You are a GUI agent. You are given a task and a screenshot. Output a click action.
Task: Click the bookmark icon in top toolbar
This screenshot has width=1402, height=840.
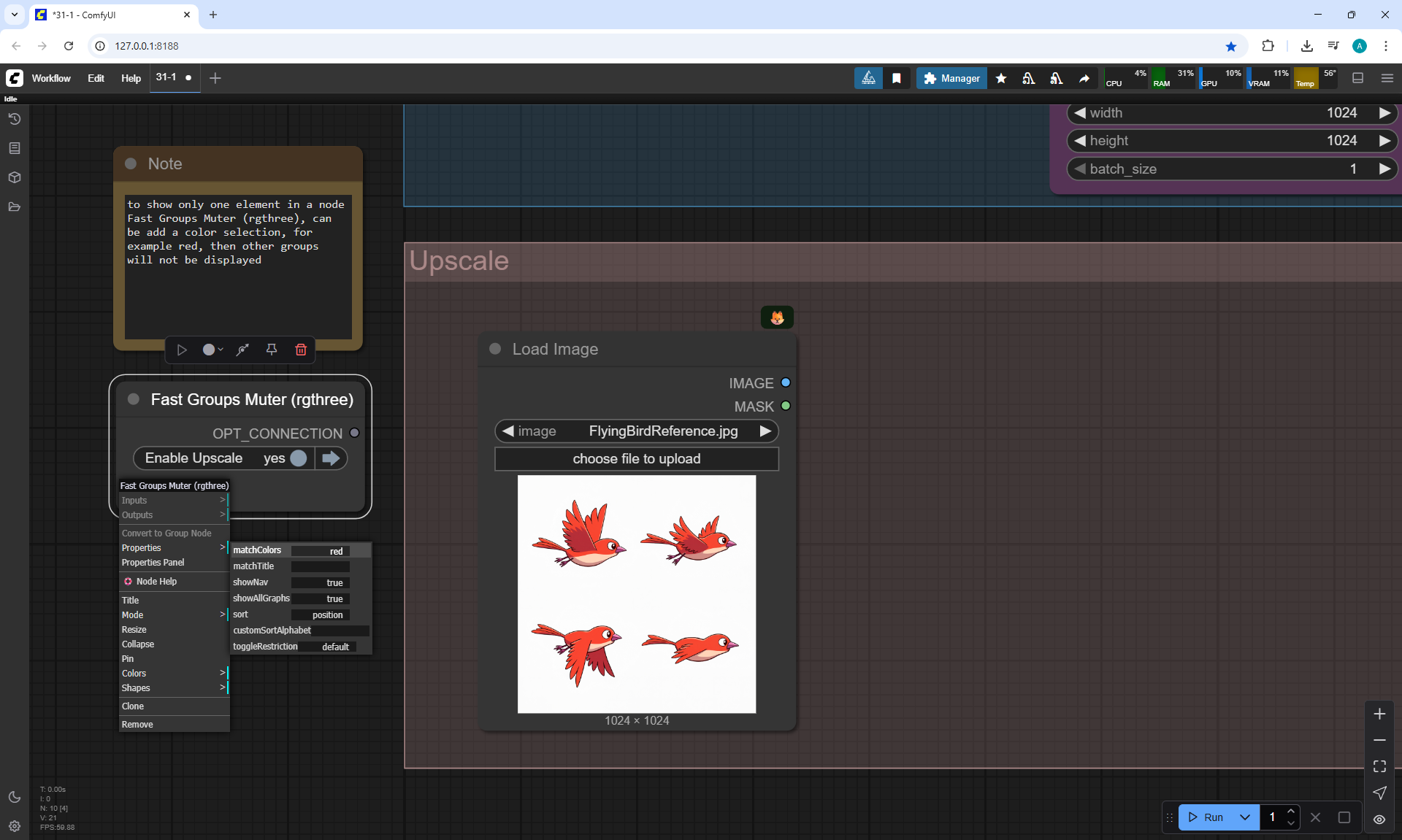tap(896, 78)
